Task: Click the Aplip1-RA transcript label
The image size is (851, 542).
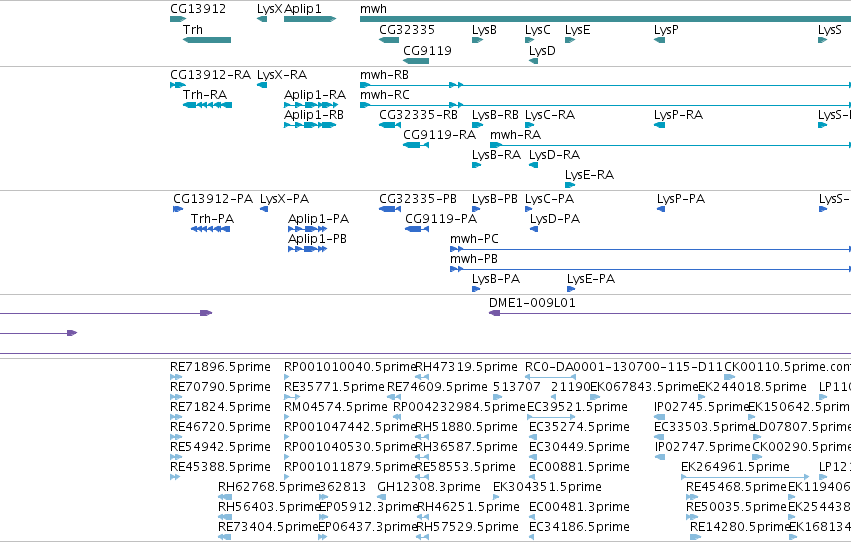Action: (315, 94)
